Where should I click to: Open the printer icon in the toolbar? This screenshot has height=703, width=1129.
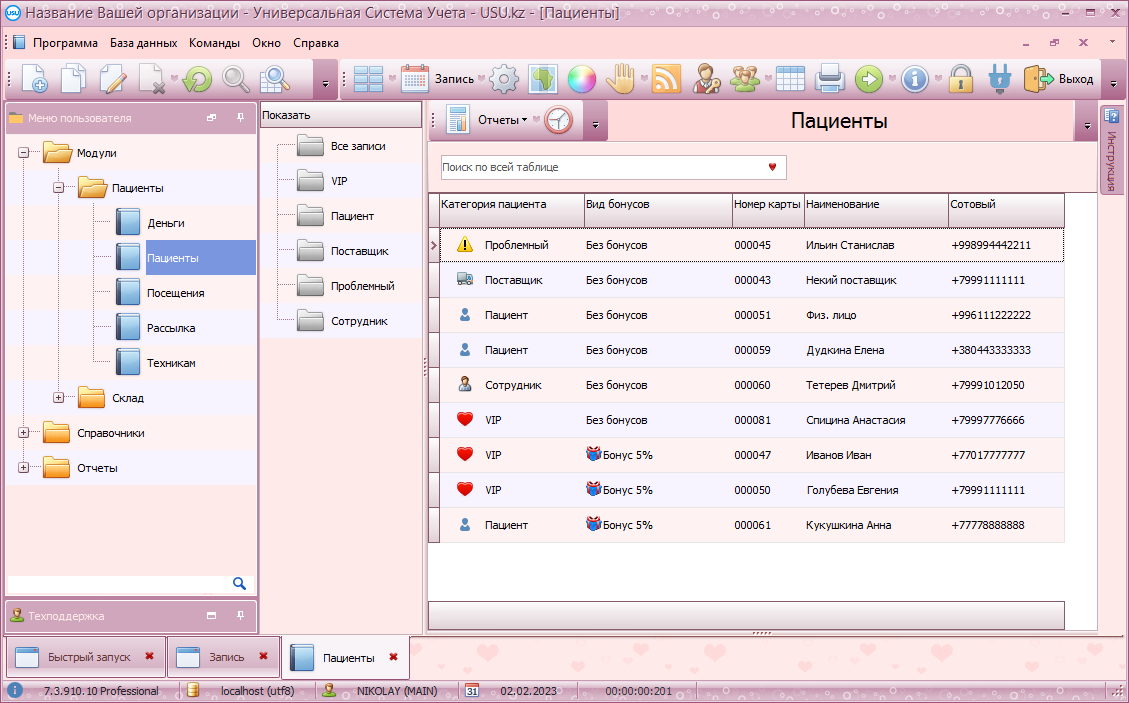[830, 79]
